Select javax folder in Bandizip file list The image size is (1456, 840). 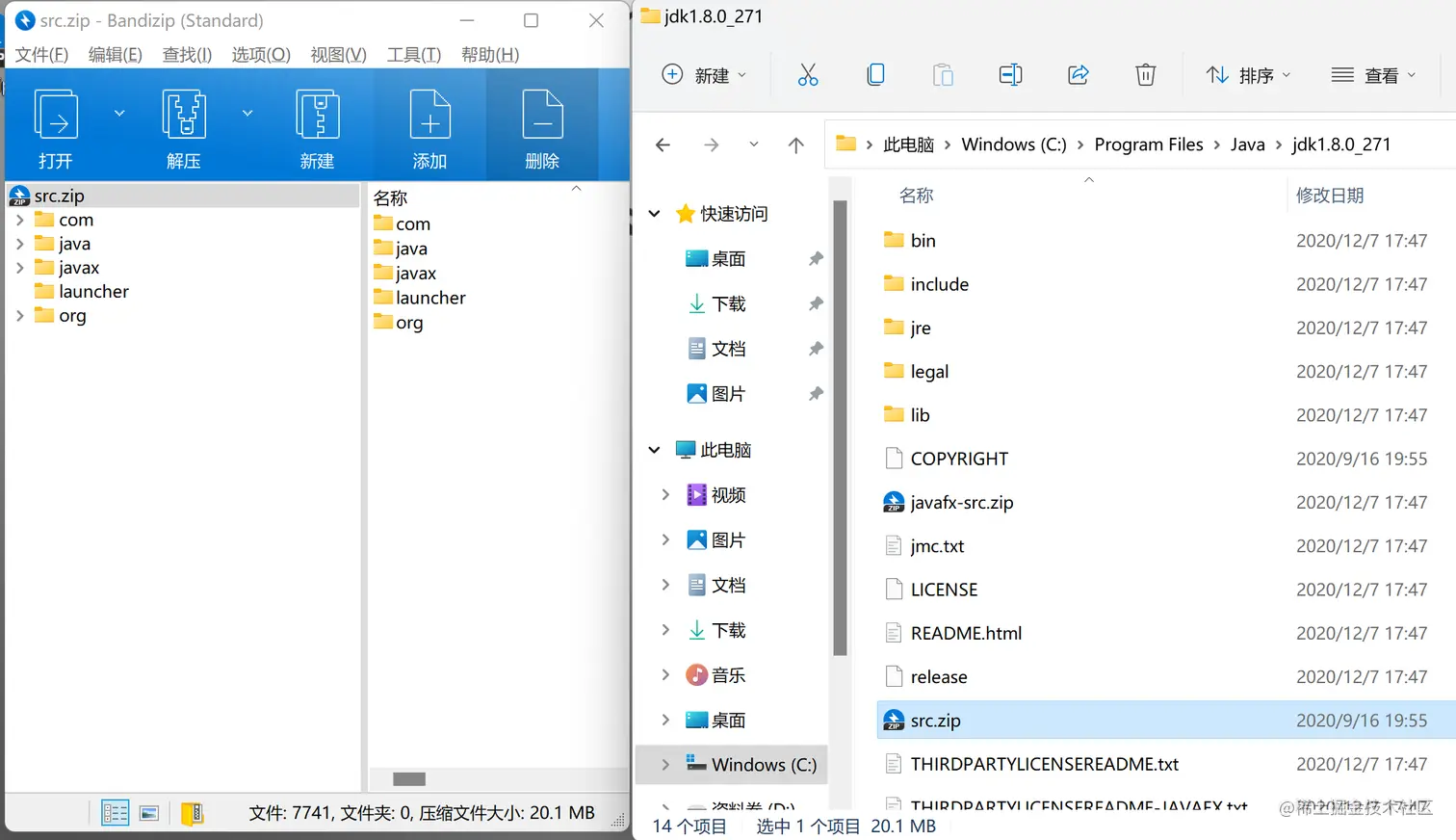(x=405, y=273)
